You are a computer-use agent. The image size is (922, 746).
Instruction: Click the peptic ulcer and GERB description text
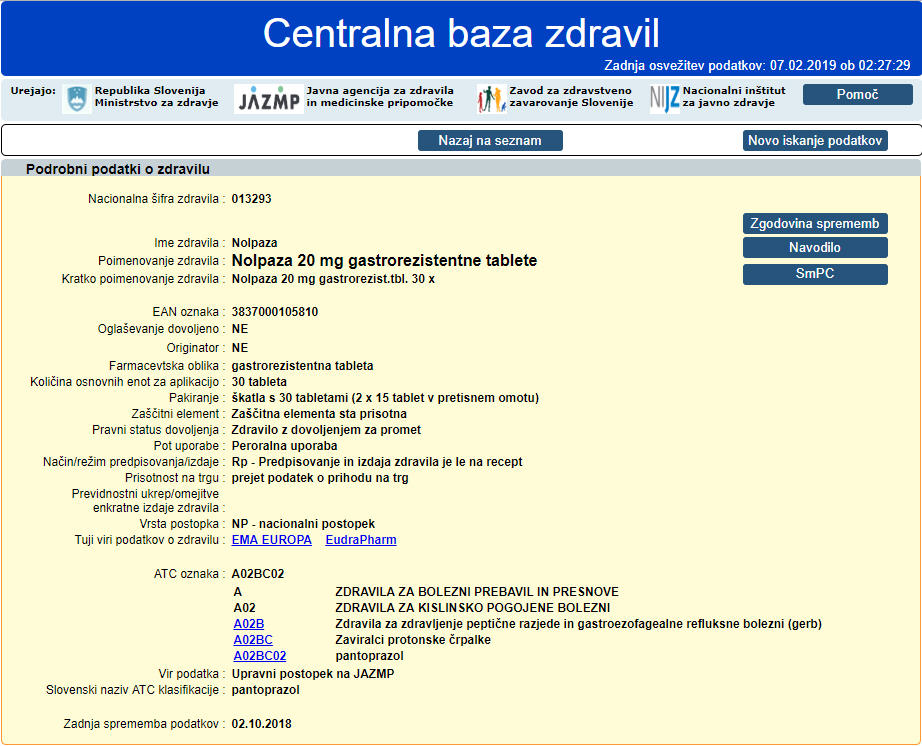coord(579,624)
